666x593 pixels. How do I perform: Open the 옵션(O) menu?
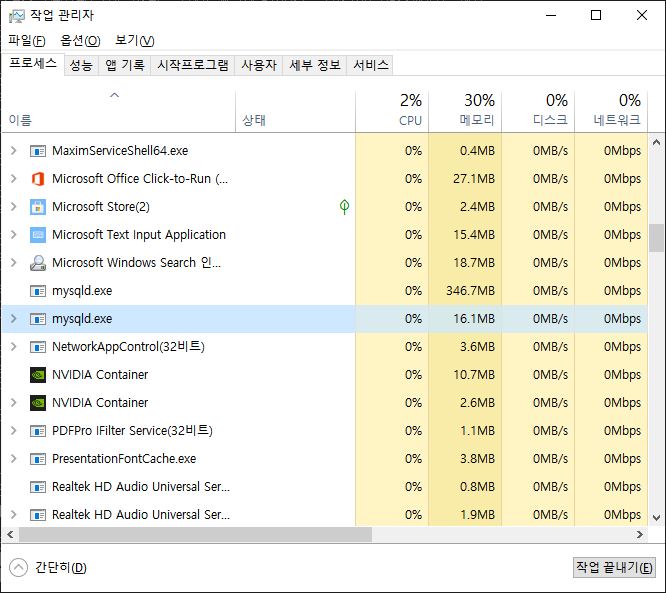(80, 40)
